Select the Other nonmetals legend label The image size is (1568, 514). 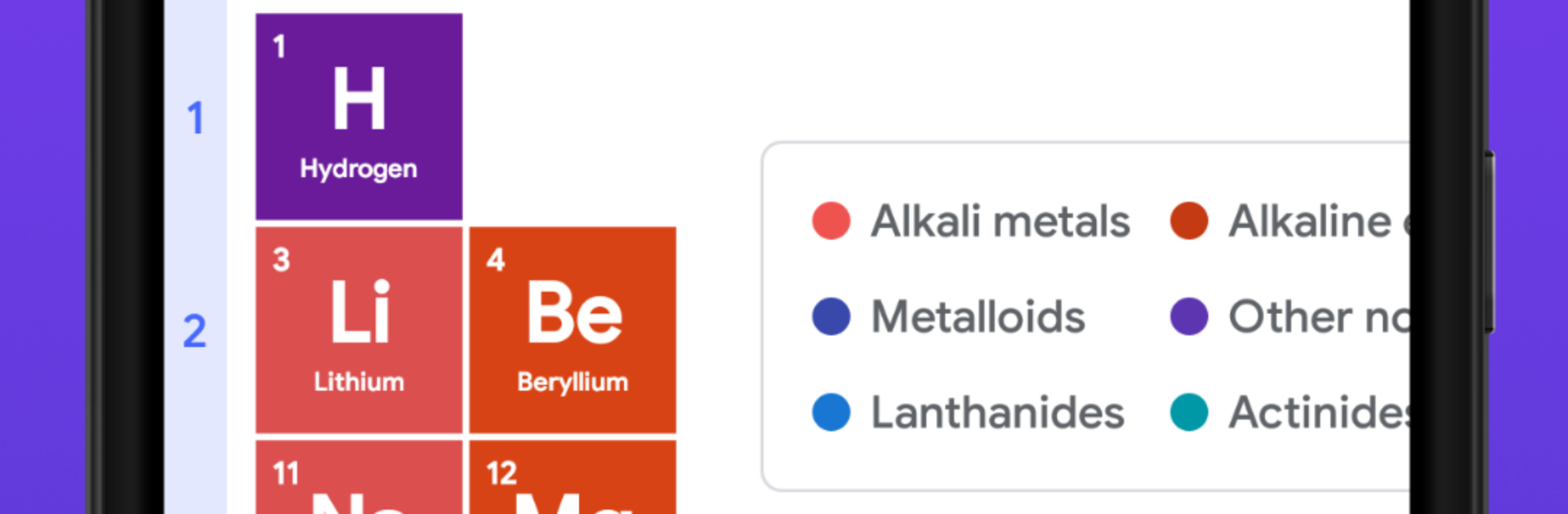[x=1317, y=317]
